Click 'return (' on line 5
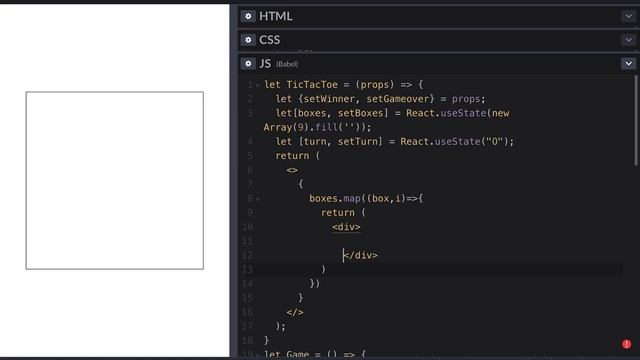640x360 pixels. coord(298,156)
